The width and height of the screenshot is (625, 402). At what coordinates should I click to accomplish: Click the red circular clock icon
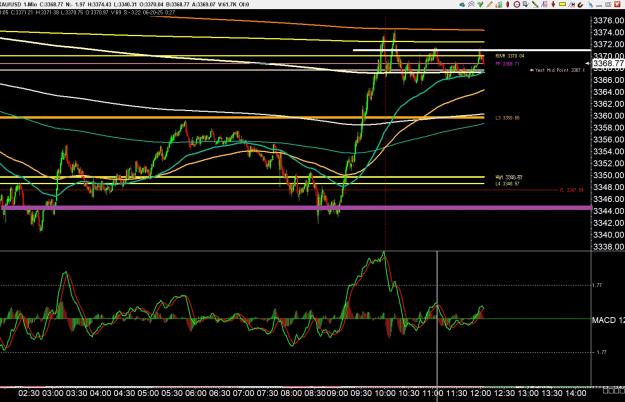517,4
